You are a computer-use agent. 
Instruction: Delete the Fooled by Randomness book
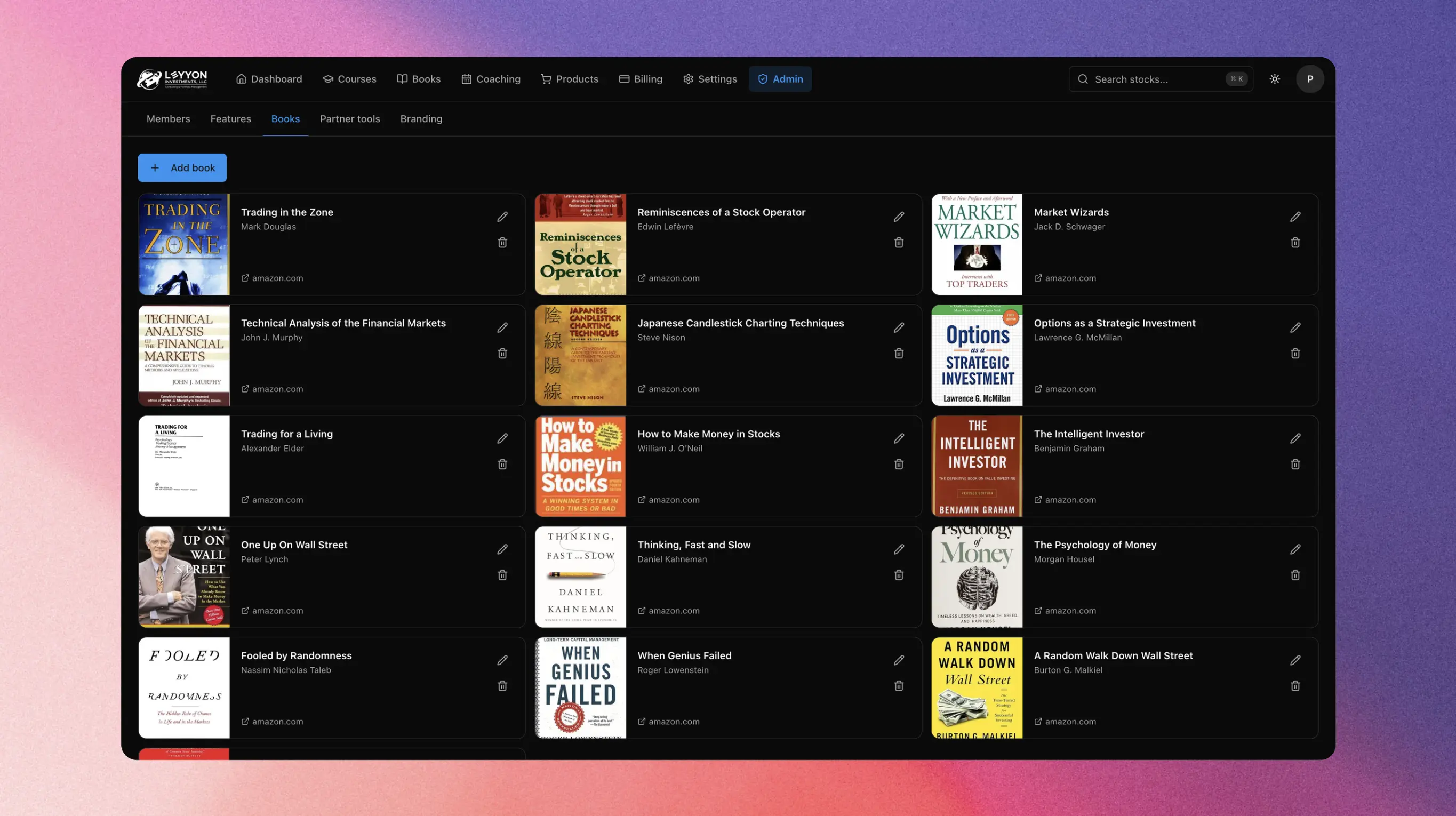pyautogui.click(x=502, y=685)
